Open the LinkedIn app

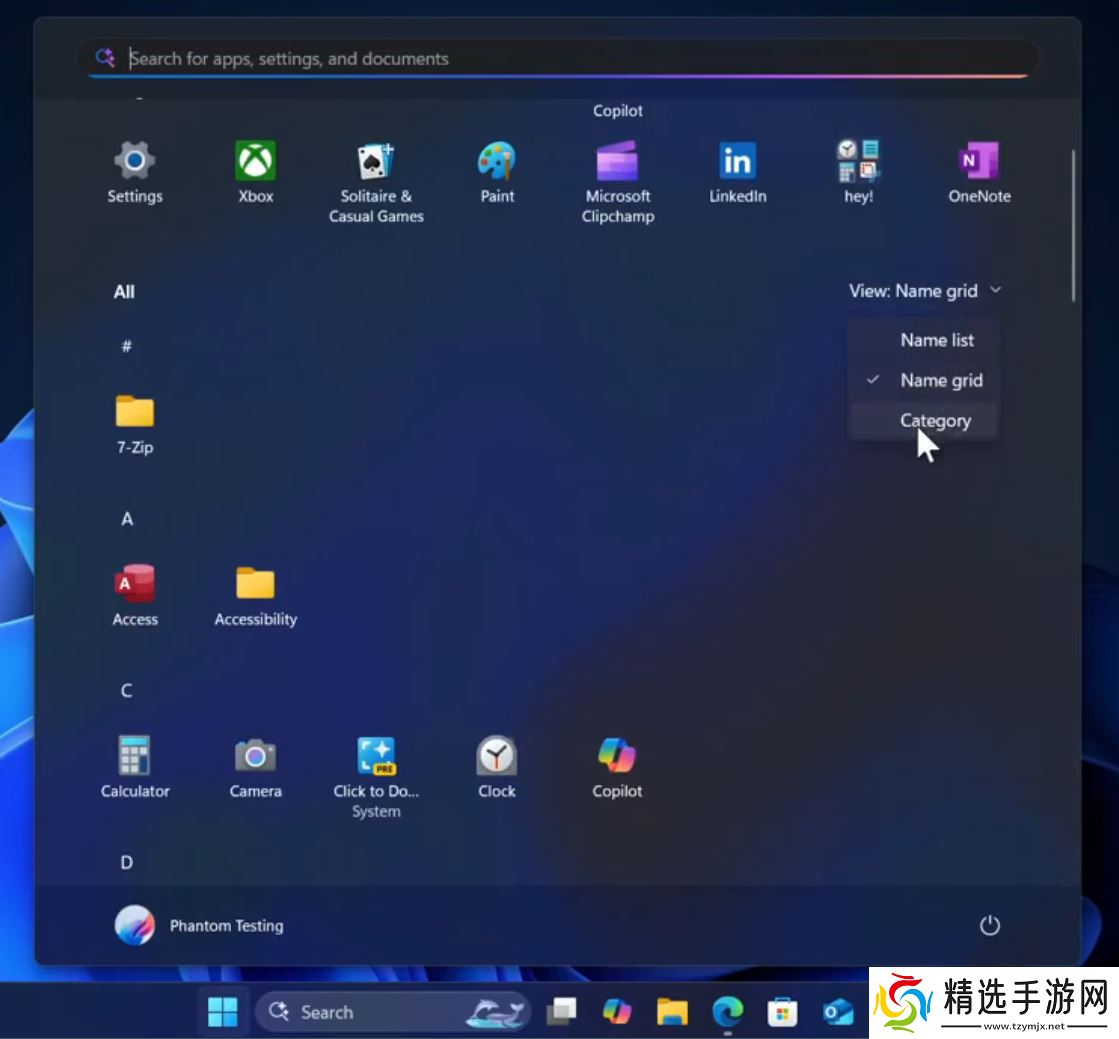coord(737,171)
